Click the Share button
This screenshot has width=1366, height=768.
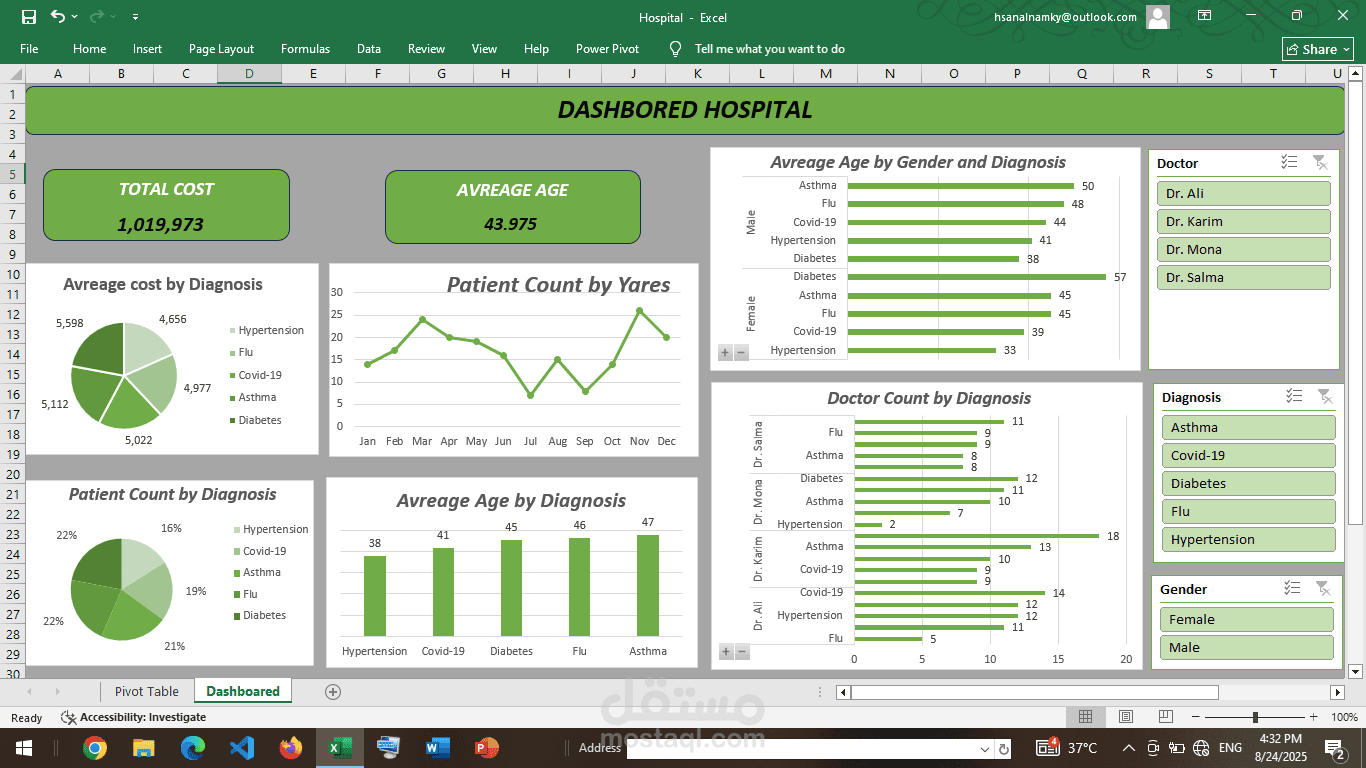pos(1318,49)
